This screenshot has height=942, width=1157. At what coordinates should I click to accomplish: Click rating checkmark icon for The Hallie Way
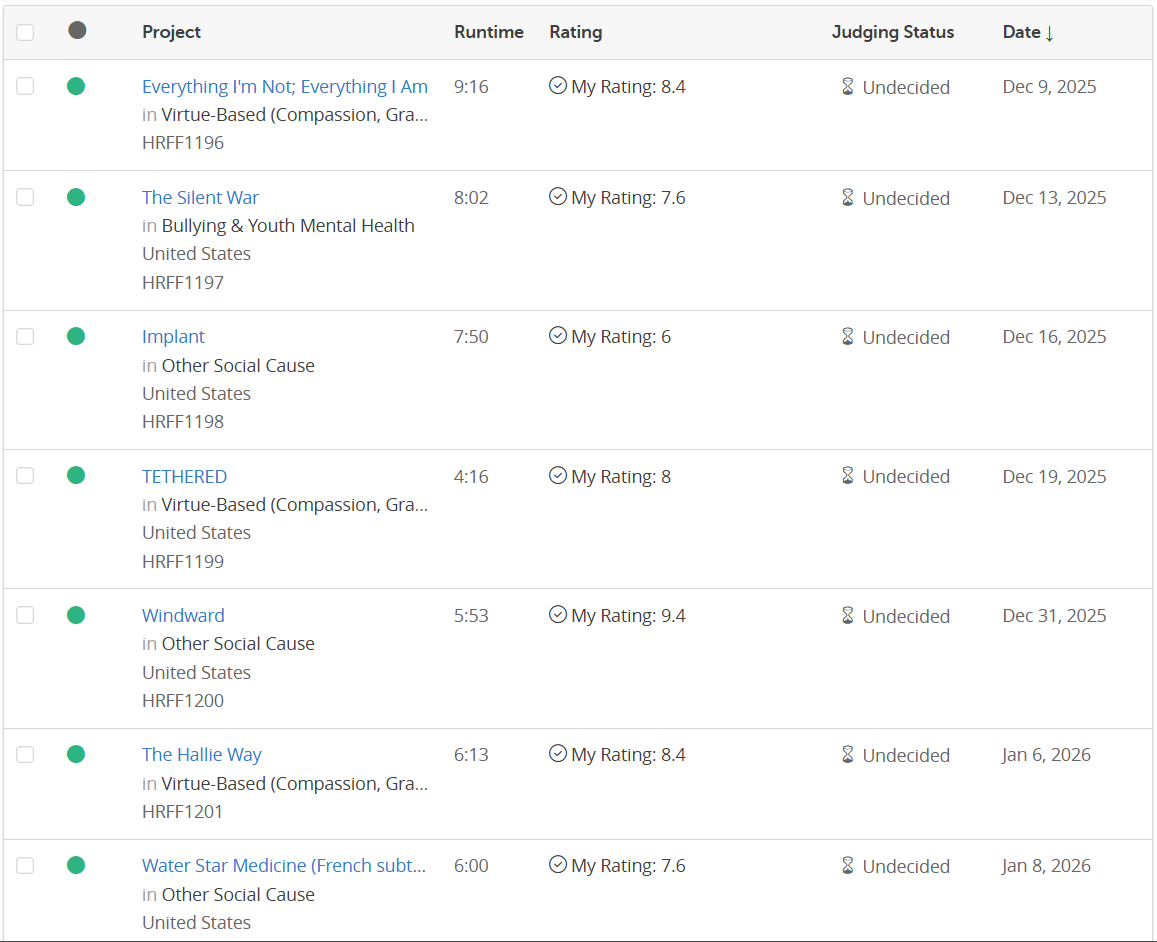pyautogui.click(x=558, y=754)
